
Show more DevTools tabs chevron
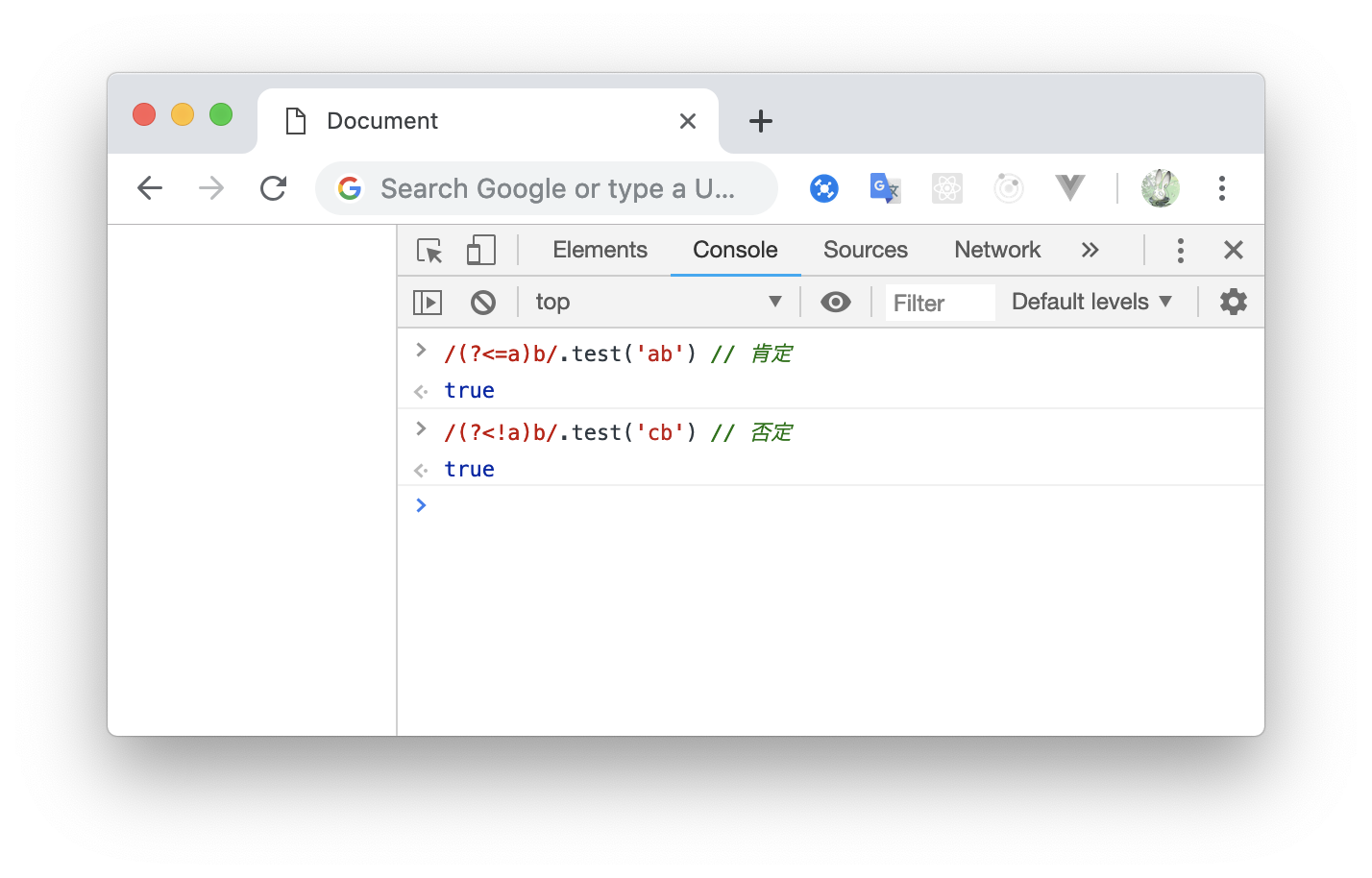coord(1090,251)
